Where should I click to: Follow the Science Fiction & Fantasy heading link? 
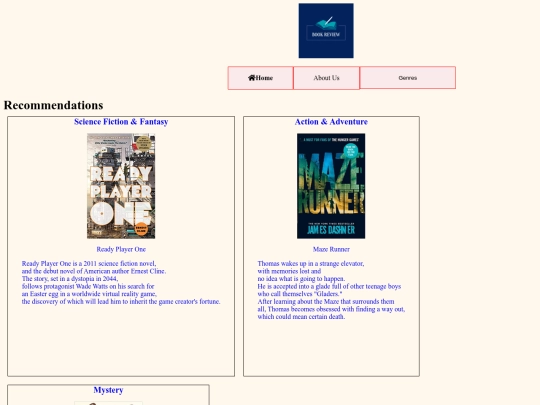pos(121,122)
